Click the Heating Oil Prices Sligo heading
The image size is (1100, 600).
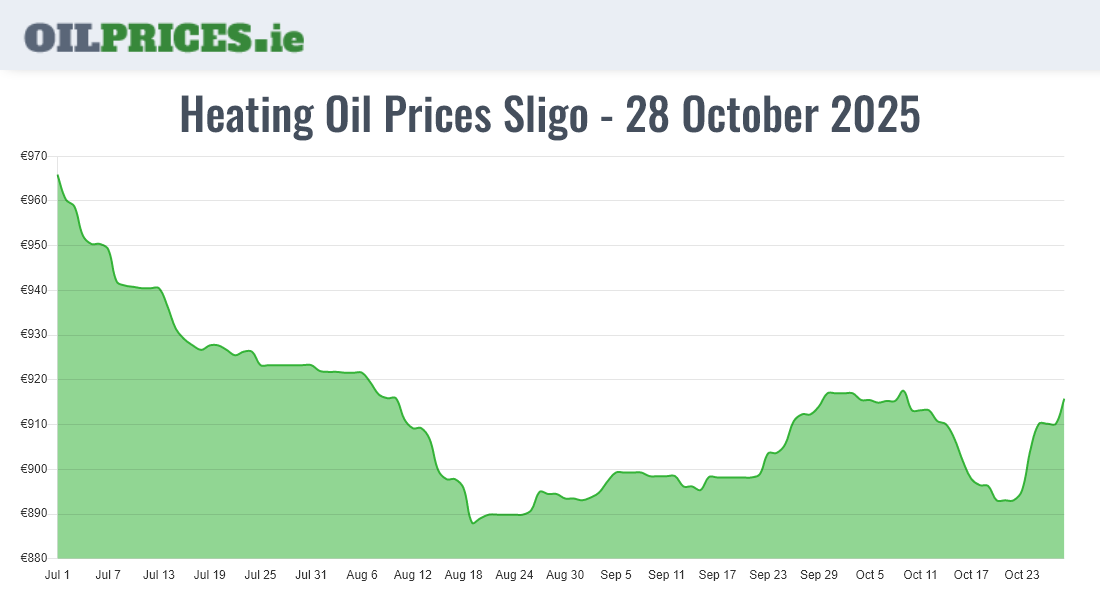pos(549,115)
